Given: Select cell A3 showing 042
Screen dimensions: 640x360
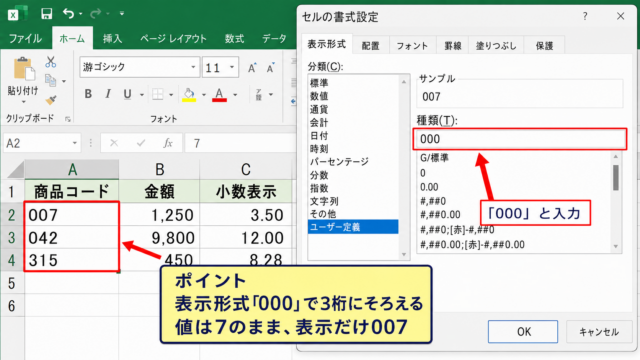Looking at the screenshot, I should pyautogui.click(x=72, y=238).
